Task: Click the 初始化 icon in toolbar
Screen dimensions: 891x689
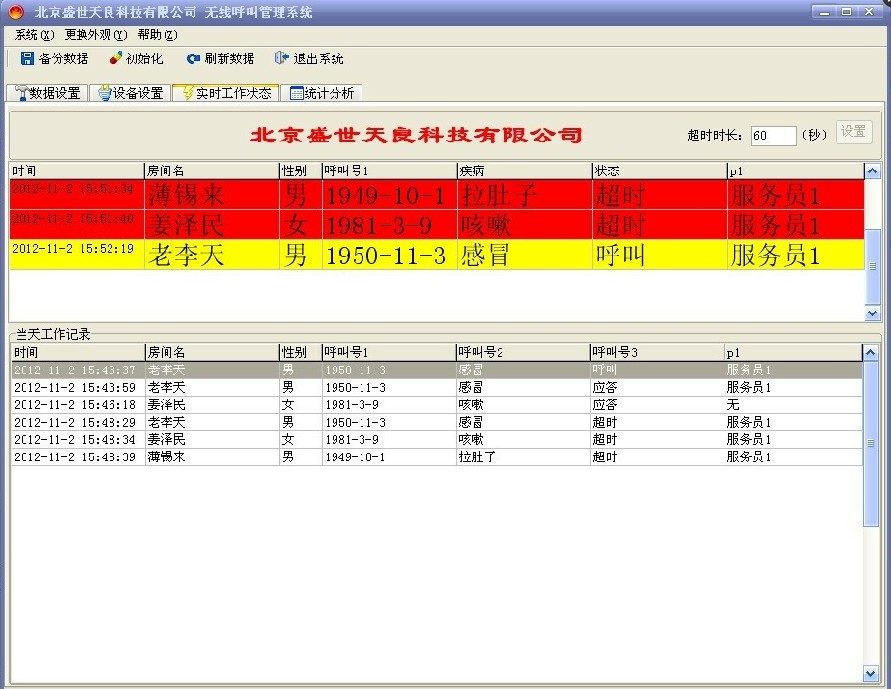Action: tap(116, 58)
